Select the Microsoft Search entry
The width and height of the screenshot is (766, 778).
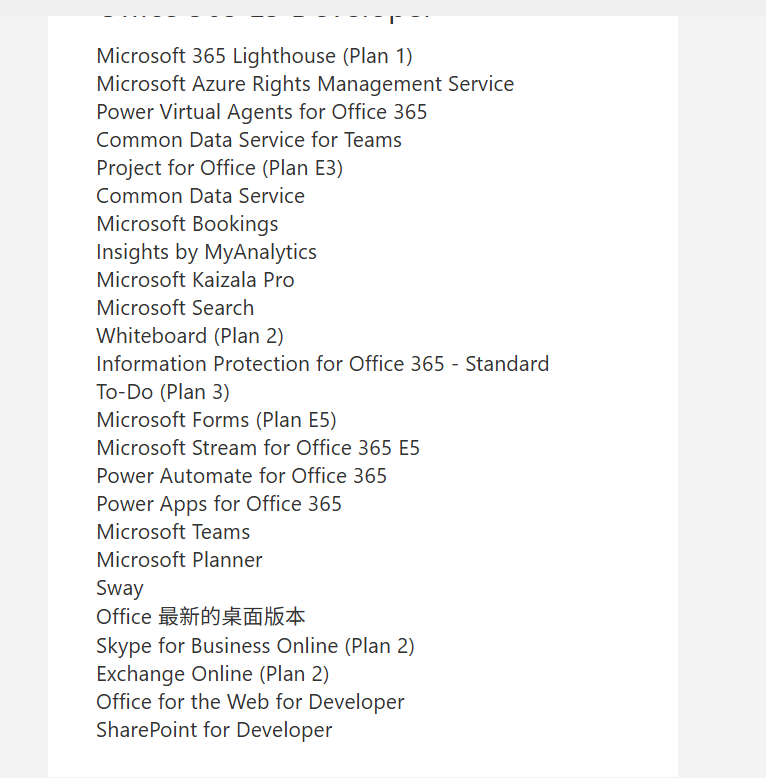175,308
